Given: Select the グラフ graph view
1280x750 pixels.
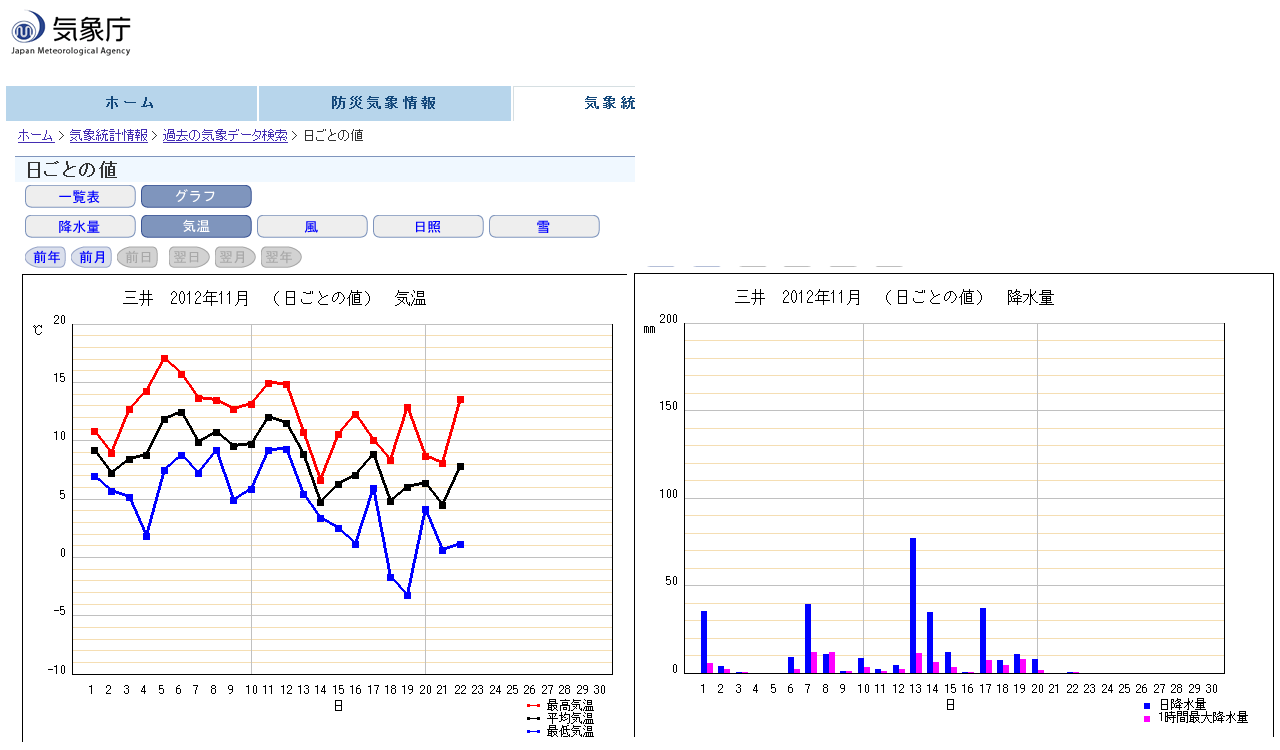Looking at the screenshot, I should coord(196,196).
